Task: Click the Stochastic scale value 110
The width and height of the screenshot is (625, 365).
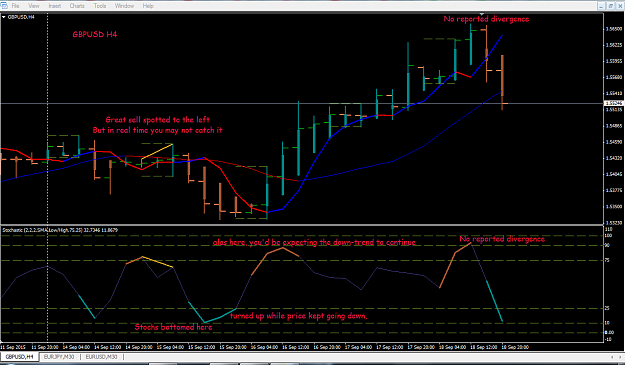Action: (x=609, y=230)
